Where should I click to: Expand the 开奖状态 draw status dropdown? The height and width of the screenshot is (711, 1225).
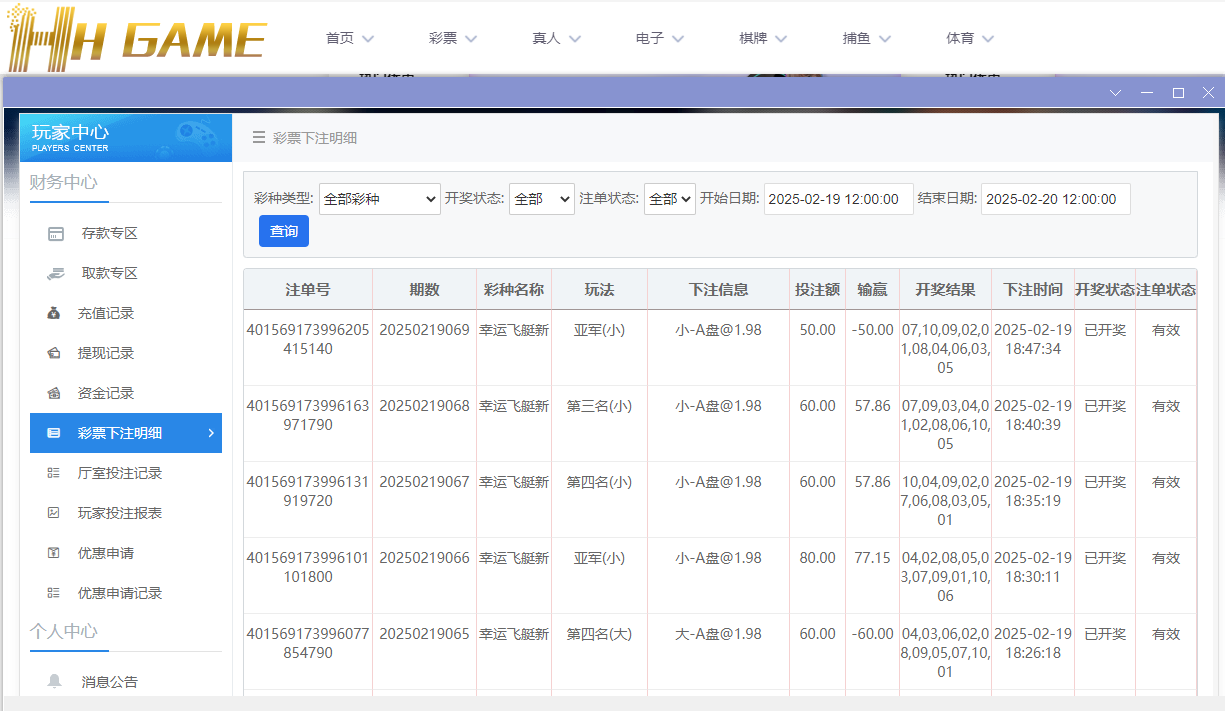click(x=541, y=198)
